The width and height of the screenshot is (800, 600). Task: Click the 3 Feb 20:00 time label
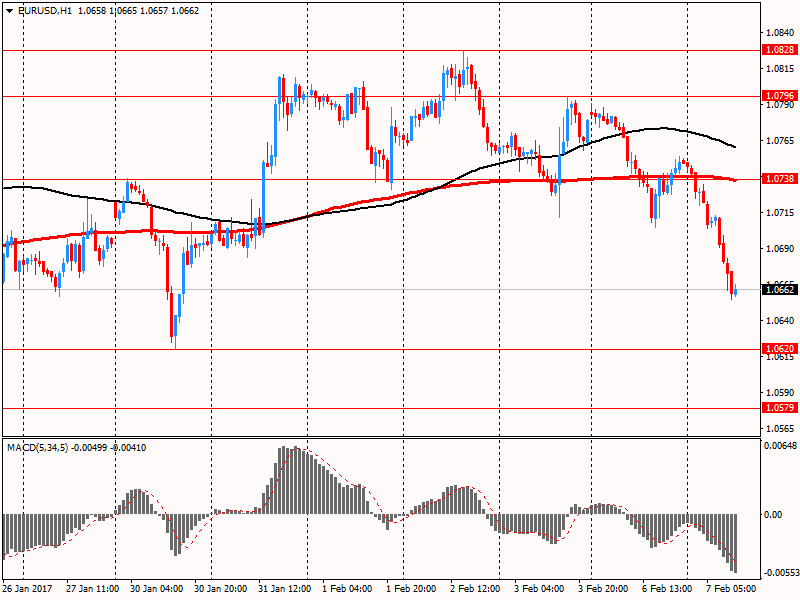click(x=603, y=588)
